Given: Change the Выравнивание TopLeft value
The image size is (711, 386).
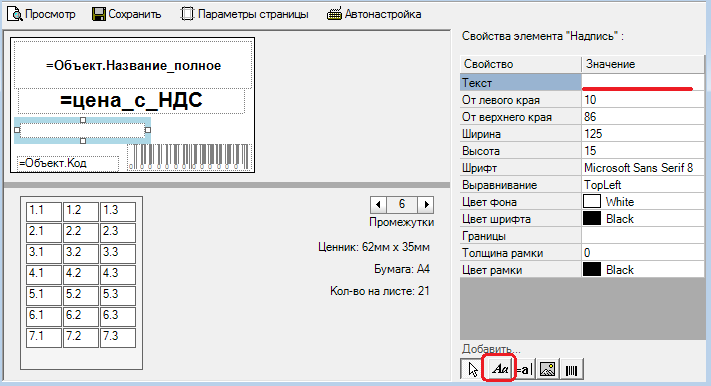Looking at the screenshot, I should tap(643, 185).
